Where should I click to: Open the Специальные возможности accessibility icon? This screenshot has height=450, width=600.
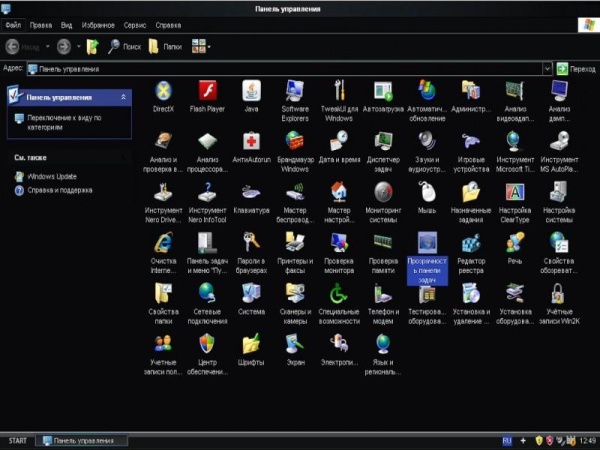[339, 293]
